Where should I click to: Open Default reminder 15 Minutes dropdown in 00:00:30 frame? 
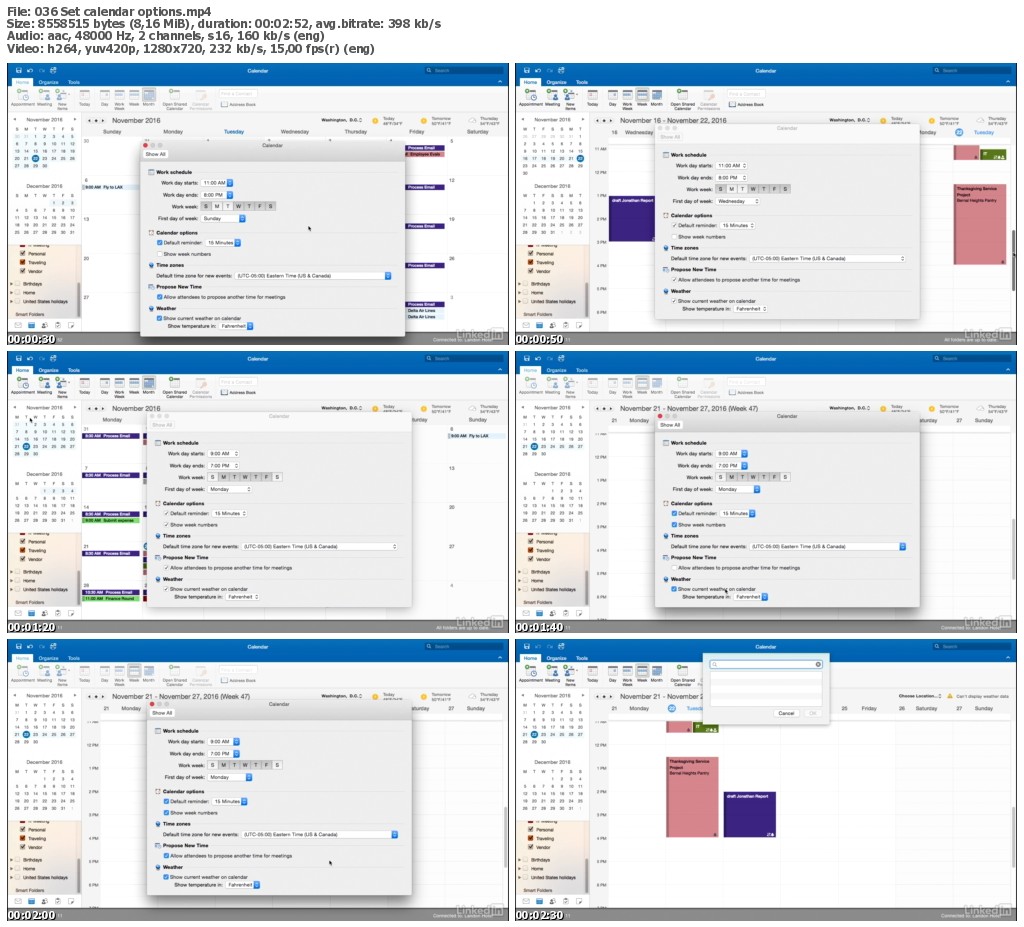click(x=223, y=242)
